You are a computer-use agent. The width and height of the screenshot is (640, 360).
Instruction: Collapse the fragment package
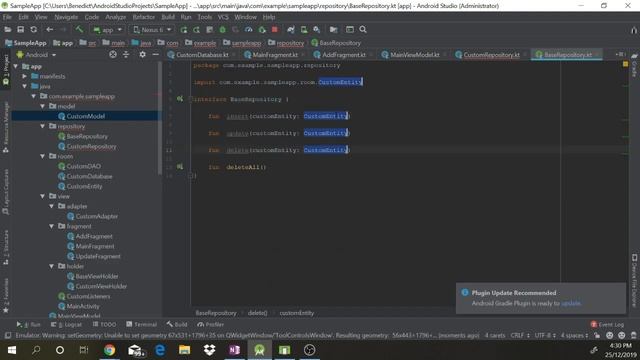pos(51,226)
